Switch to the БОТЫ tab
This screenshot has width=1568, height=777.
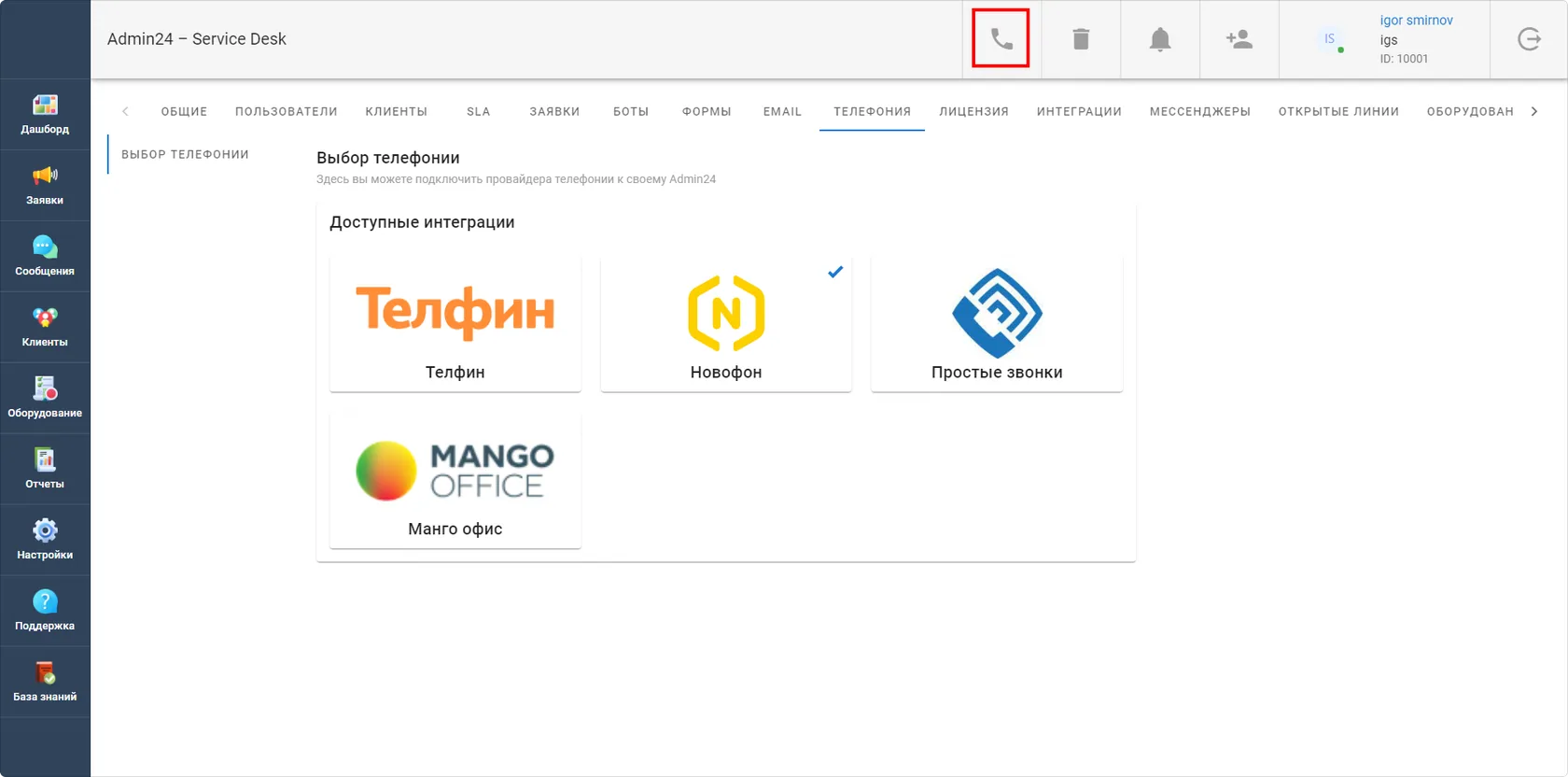pos(631,111)
